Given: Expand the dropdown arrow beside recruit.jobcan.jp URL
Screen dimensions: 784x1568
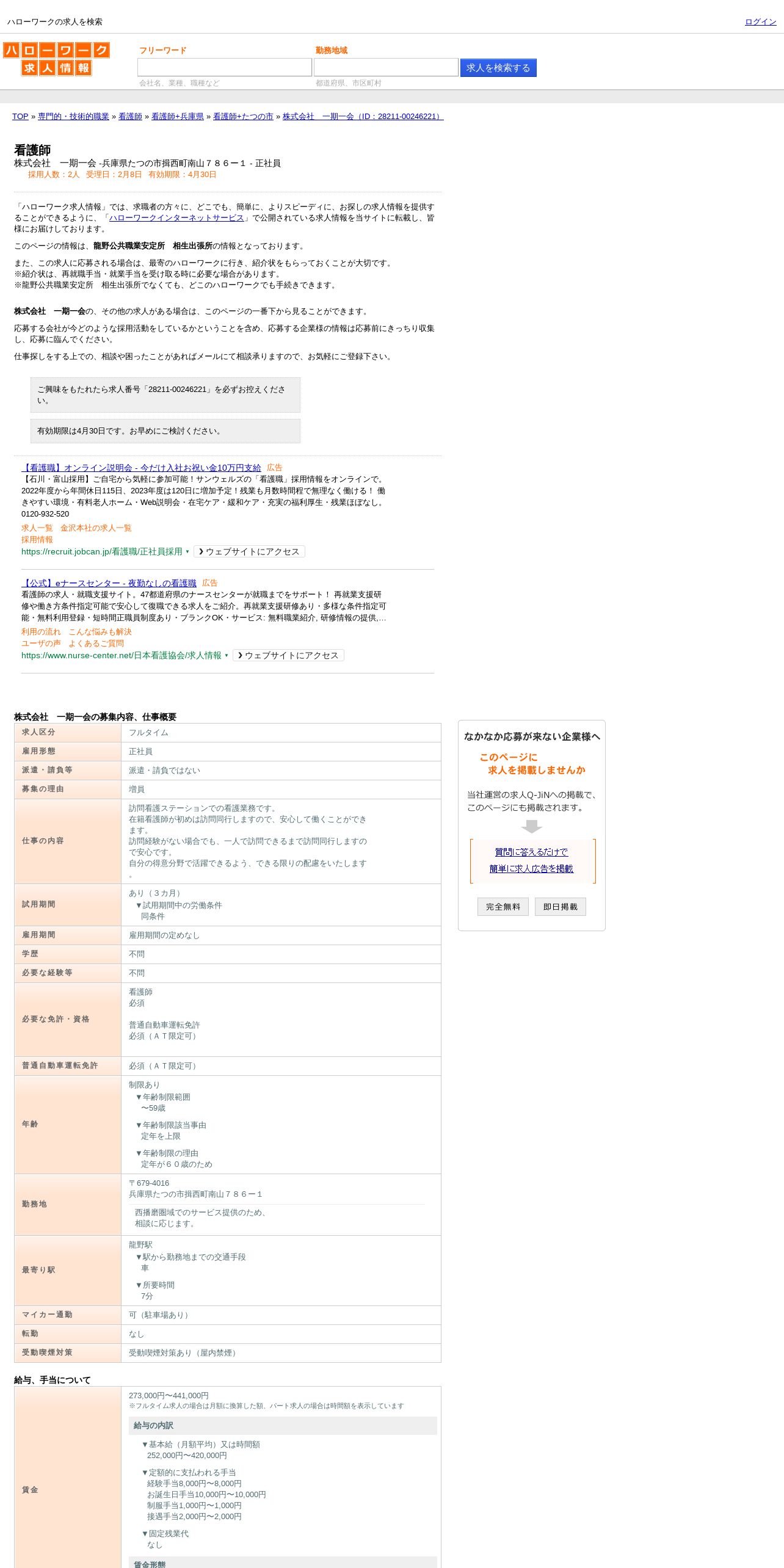Looking at the screenshot, I should click(x=187, y=552).
